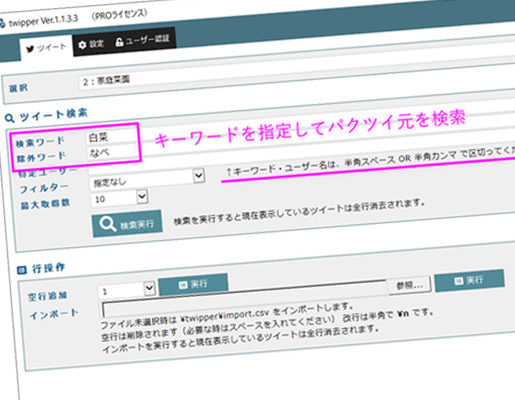The image size is (515, 400).
Task: Open the ユーザー認証 tab
Action: 142,40
